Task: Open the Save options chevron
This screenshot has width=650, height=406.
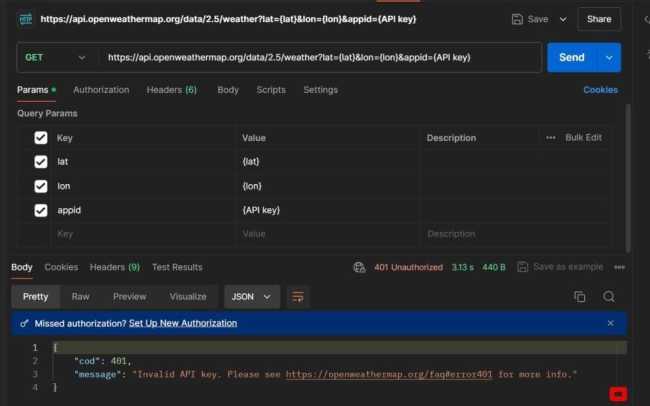Action: click(x=563, y=19)
